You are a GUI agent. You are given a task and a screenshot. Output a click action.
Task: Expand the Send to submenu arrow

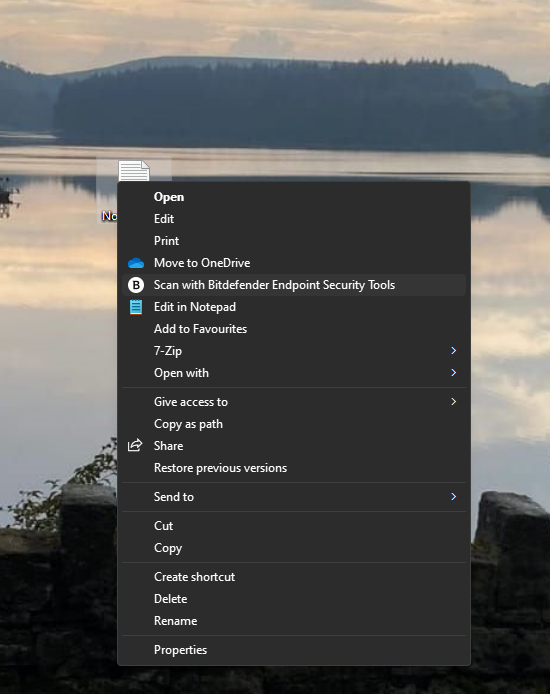(x=453, y=497)
